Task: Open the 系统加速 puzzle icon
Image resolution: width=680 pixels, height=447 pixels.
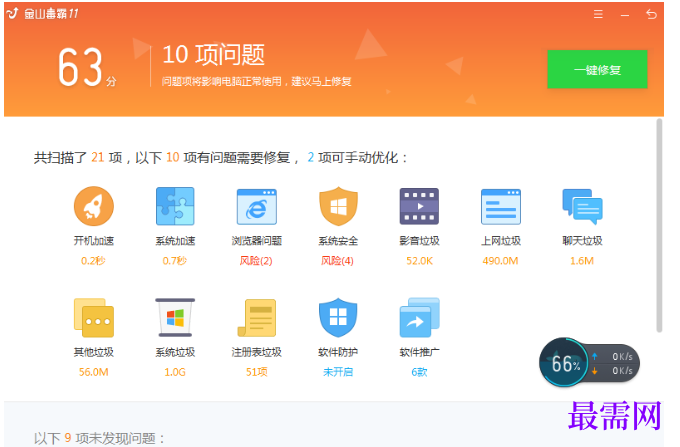Action: (175, 206)
